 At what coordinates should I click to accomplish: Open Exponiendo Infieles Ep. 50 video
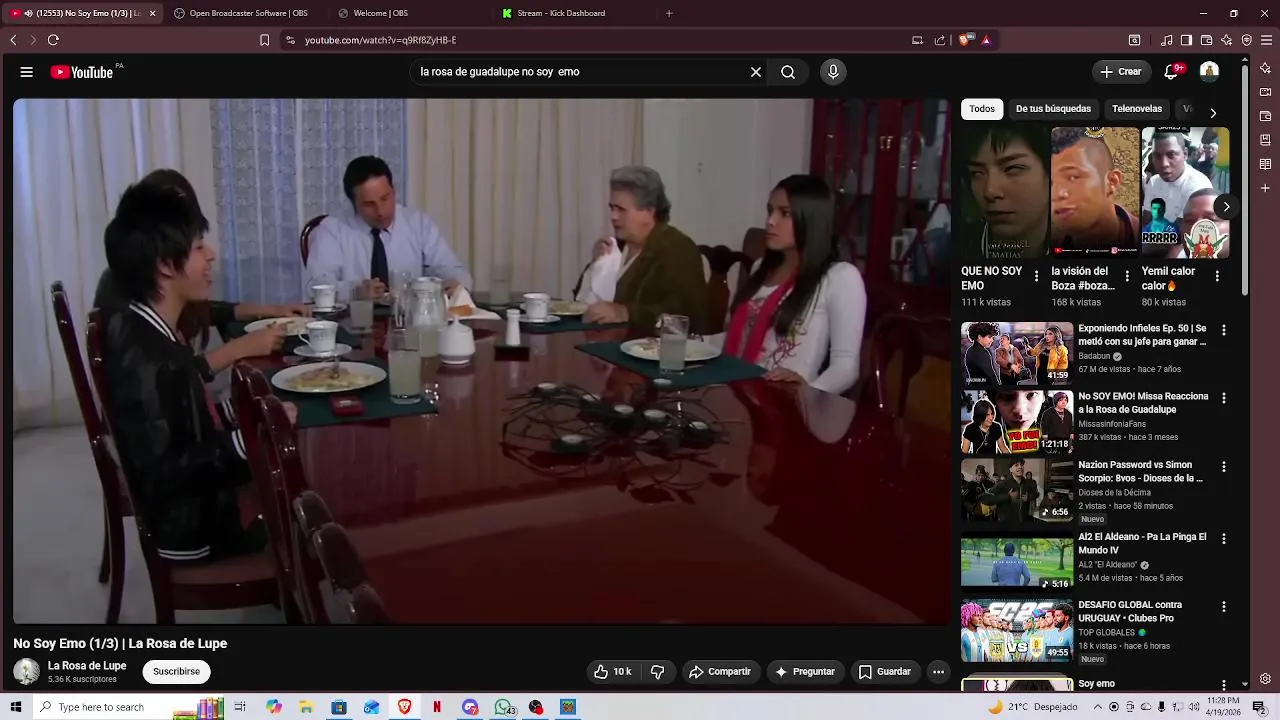point(1017,353)
